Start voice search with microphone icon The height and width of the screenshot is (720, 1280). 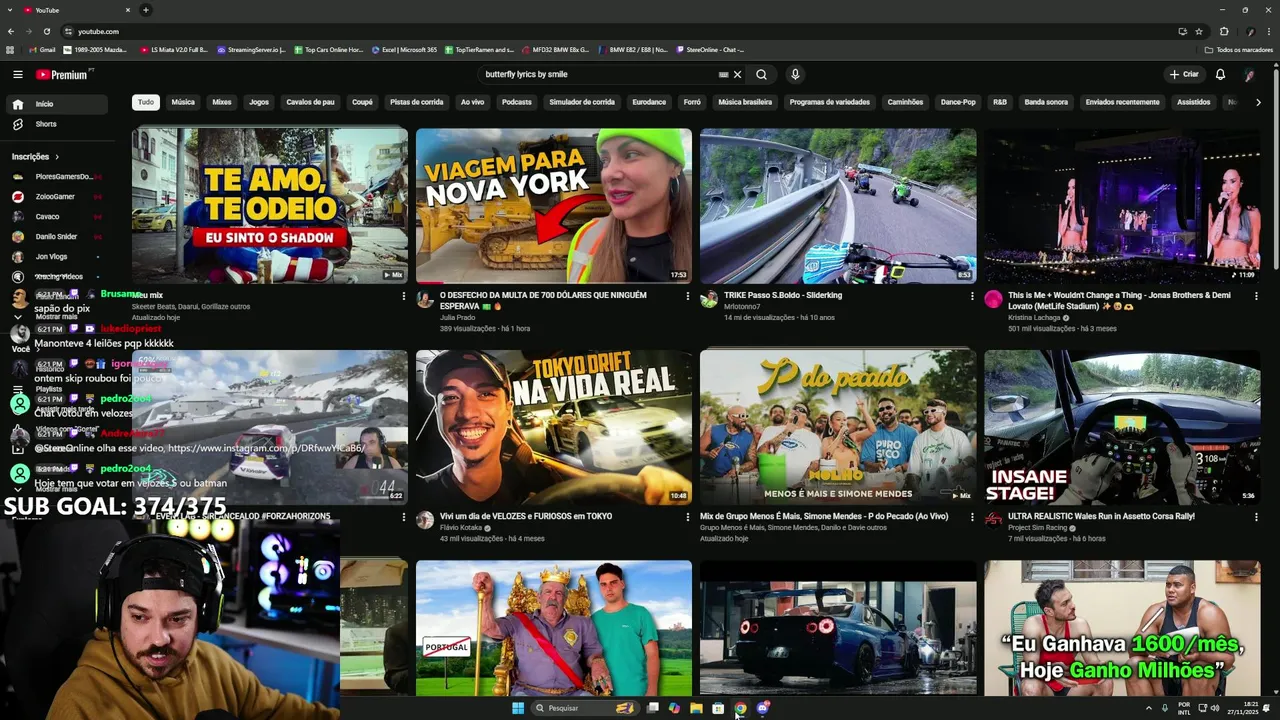click(x=795, y=74)
